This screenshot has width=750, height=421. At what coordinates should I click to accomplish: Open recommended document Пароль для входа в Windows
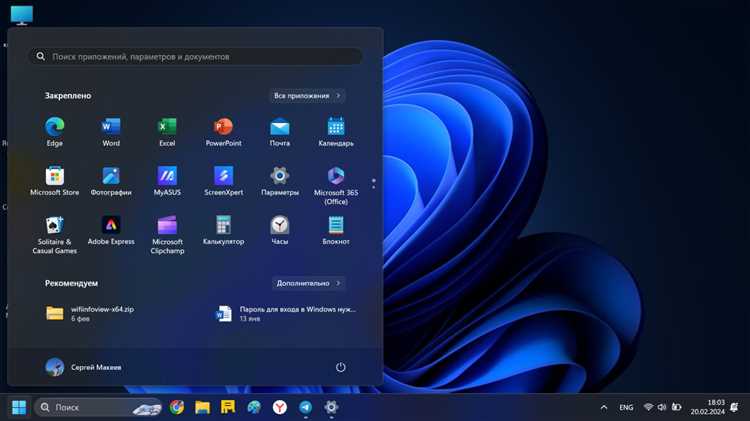coord(286,313)
